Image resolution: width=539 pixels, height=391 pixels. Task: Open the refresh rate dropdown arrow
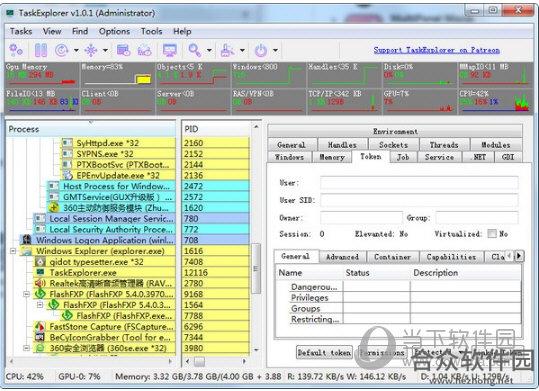76,50
